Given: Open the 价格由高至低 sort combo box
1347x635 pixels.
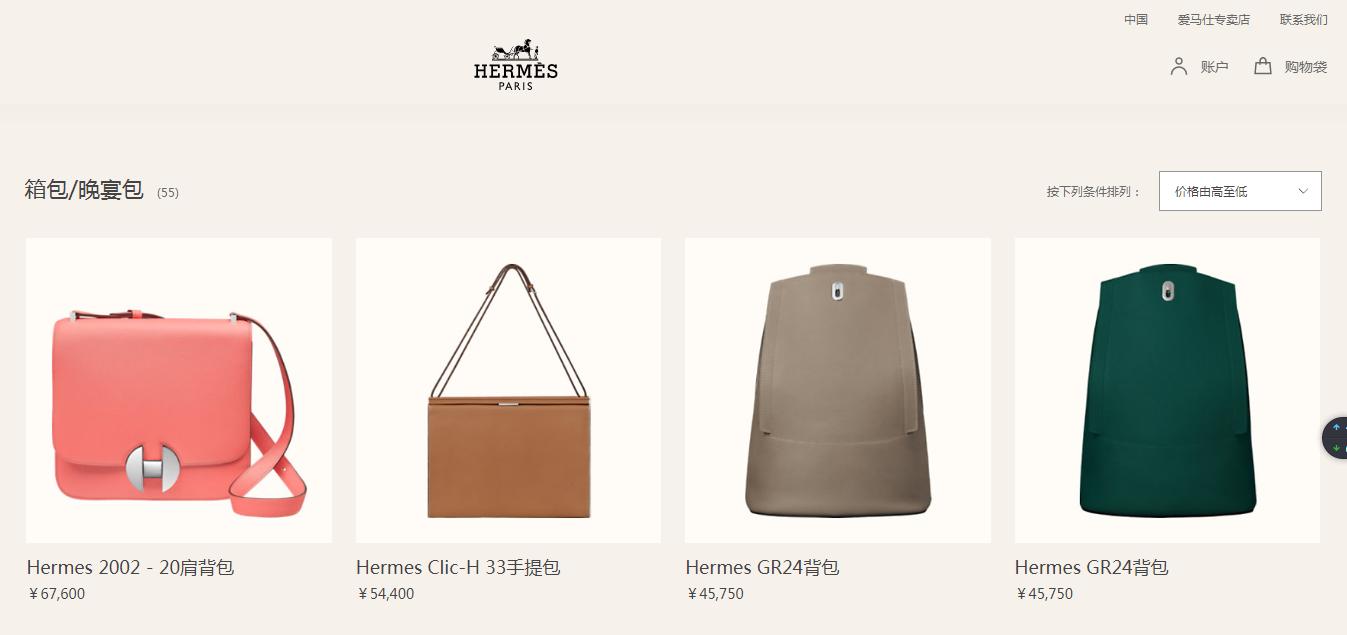Looking at the screenshot, I should click(1240, 191).
